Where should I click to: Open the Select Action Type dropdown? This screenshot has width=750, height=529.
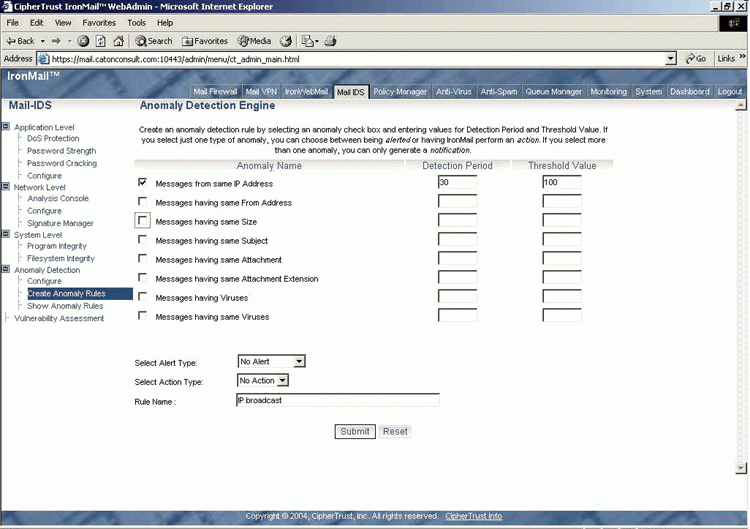click(263, 381)
